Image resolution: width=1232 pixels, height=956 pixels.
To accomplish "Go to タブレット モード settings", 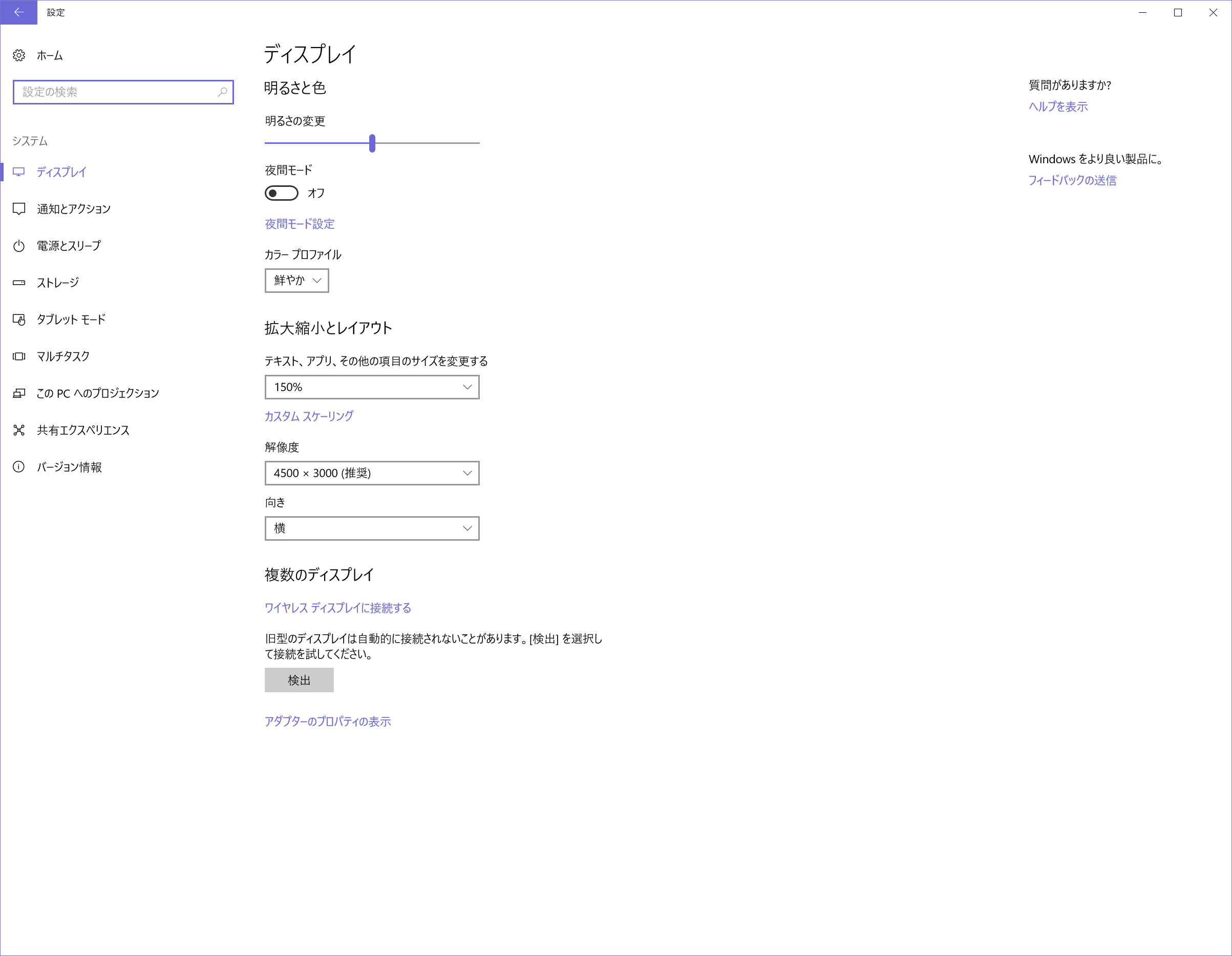I will click(x=71, y=320).
